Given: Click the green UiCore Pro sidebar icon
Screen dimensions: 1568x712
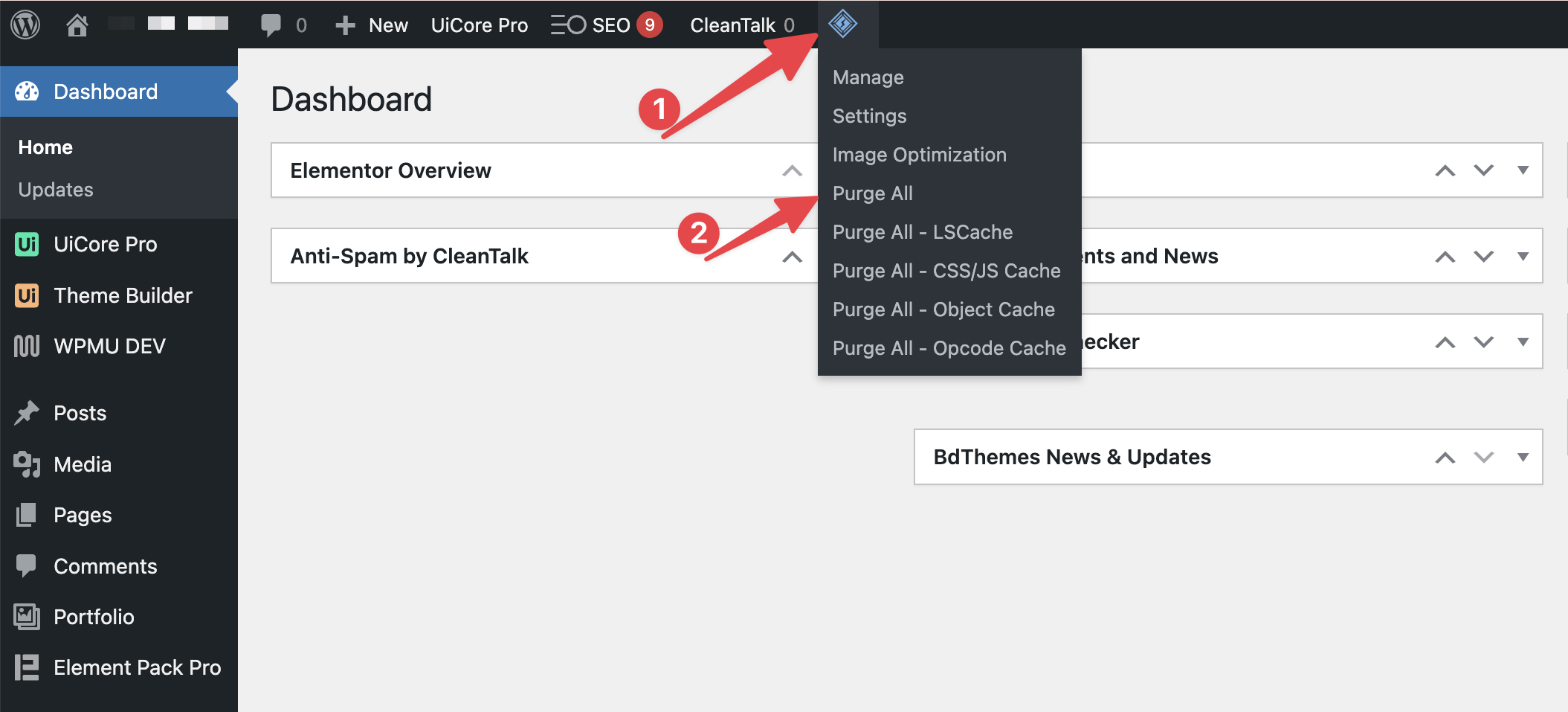Looking at the screenshot, I should [x=27, y=244].
